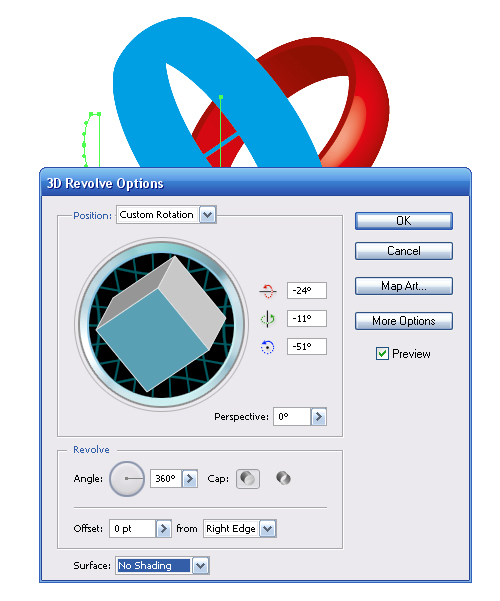Screen dimensions: 500x601
Task: Click More Options button
Action: [x=404, y=321]
